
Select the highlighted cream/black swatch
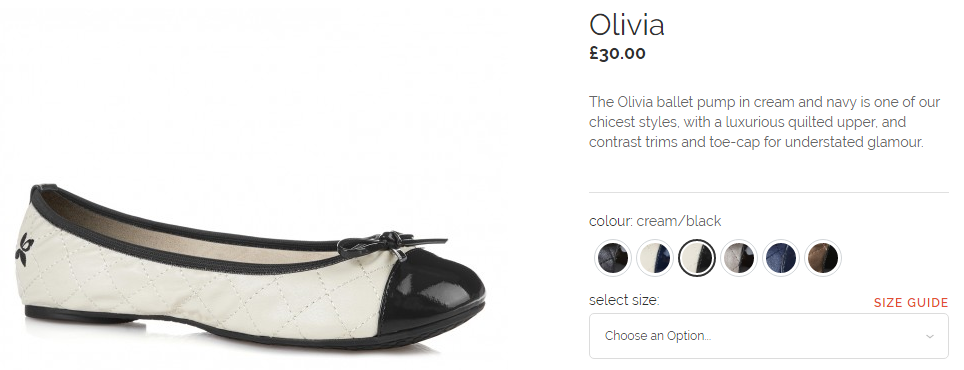[697, 258]
